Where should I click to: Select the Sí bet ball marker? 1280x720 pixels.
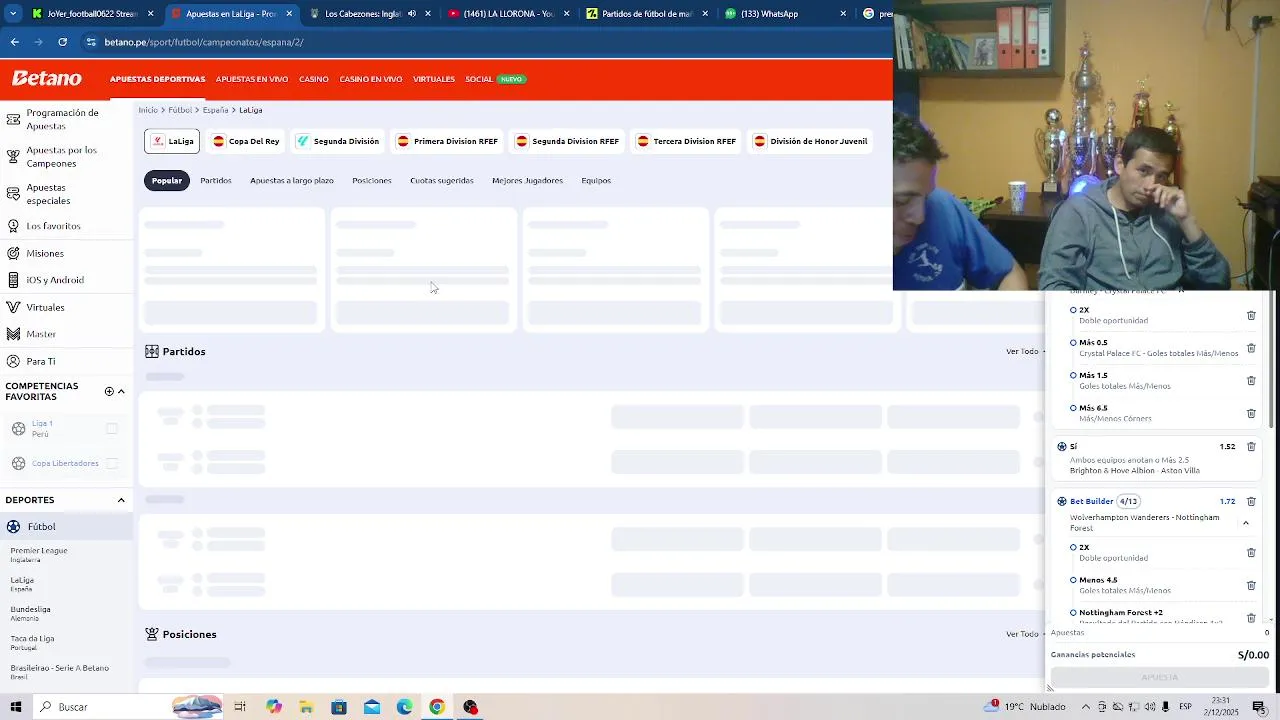1062,447
